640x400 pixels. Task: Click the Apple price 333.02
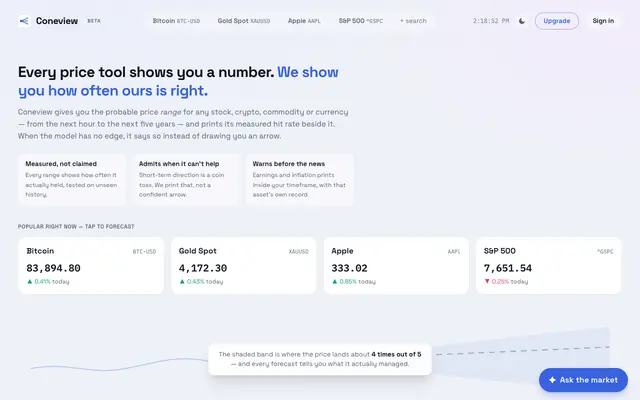pyautogui.click(x=349, y=268)
